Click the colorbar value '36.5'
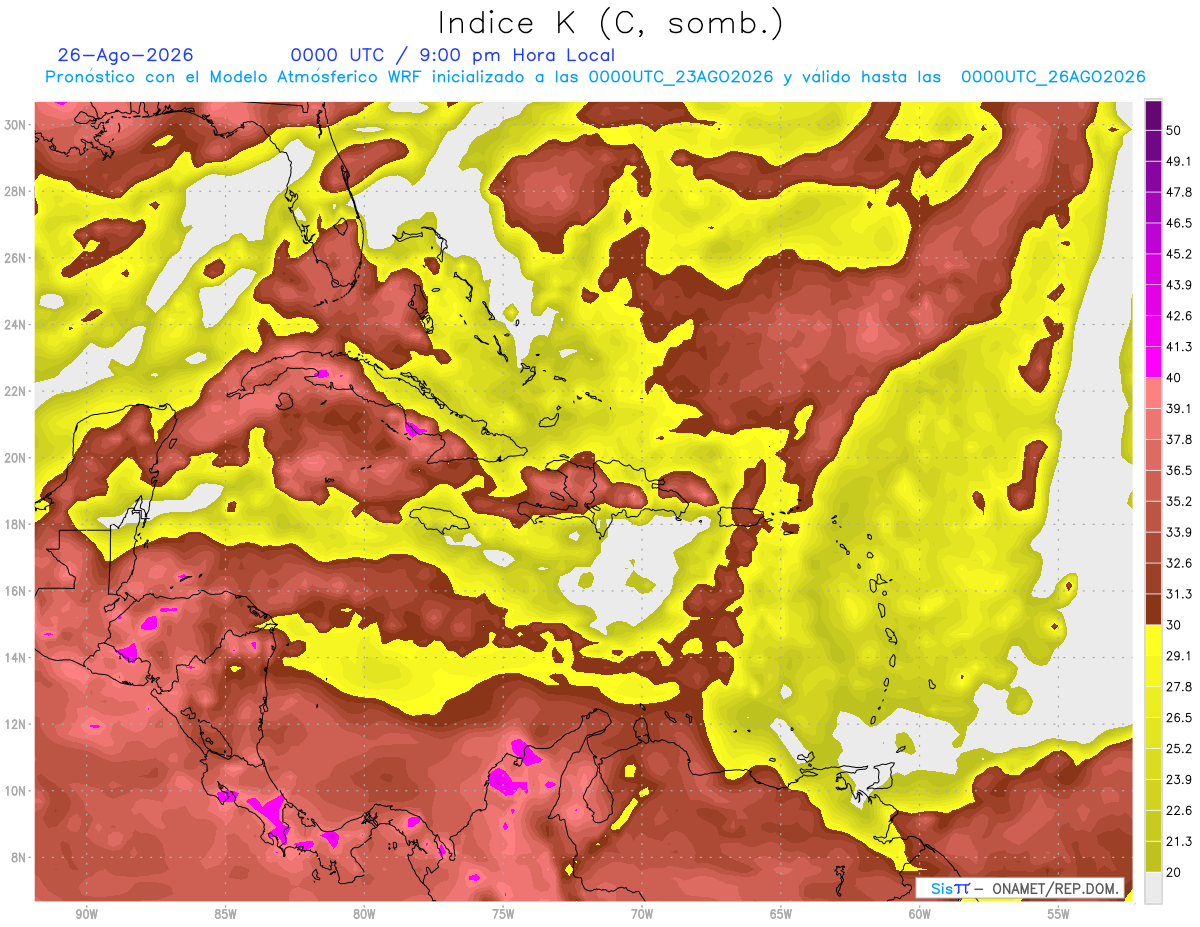The height and width of the screenshot is (927, 1200). point(1179,470)
